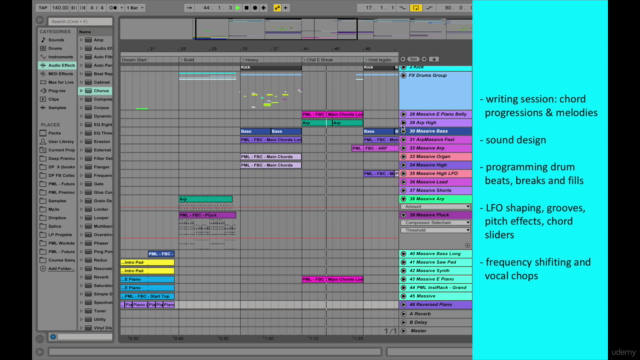This screenshot has height=360, width=640.
Task: Select Sounds category in browser
Action: (x=57, y=40)
